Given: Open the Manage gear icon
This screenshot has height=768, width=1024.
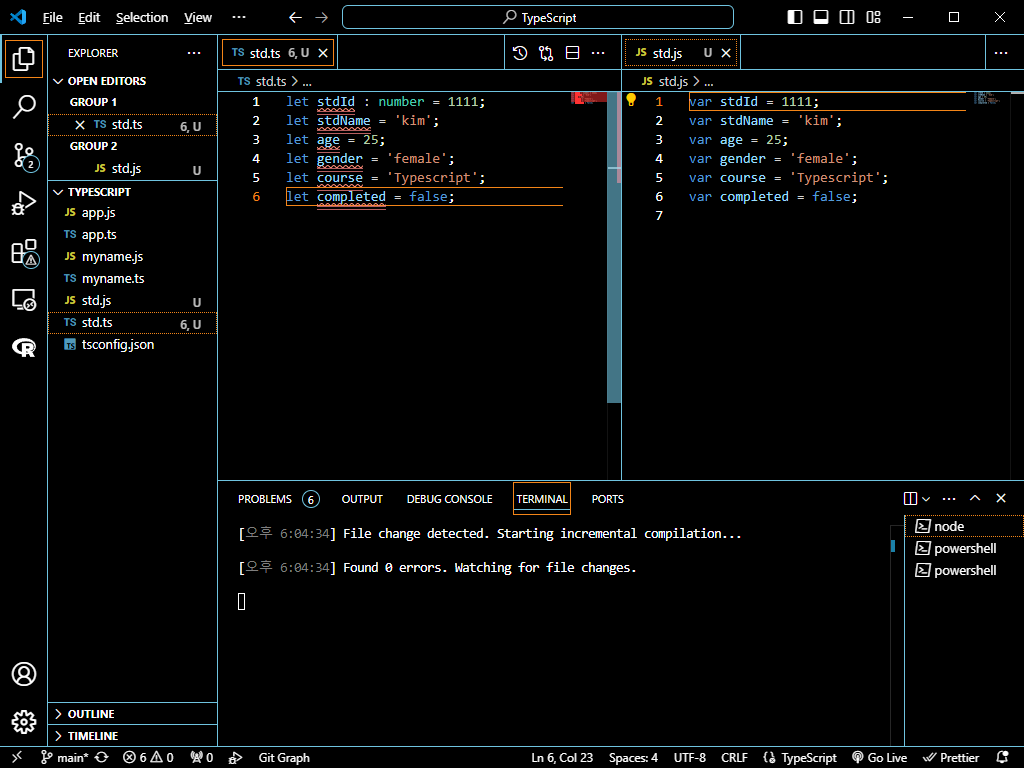Looking at the screenshot, I should pyautogui.click(x=24, y=722).
